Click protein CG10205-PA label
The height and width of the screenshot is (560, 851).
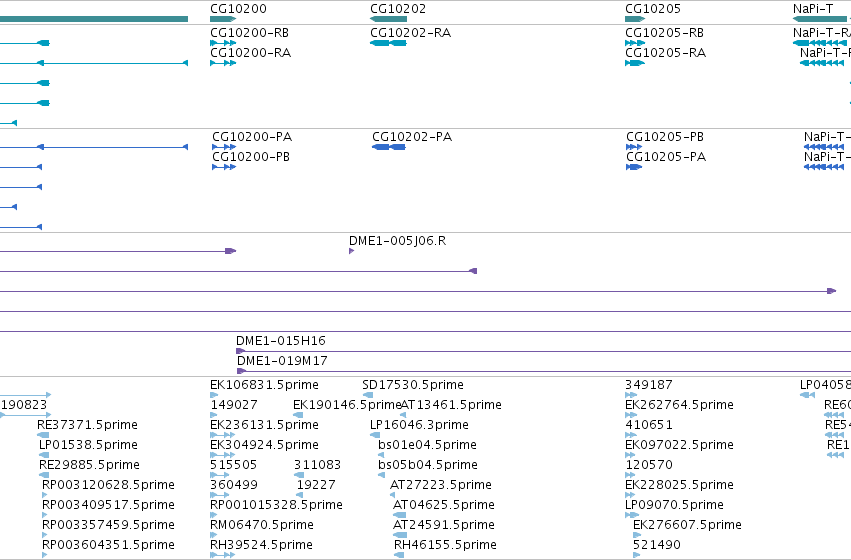[x=666, y=157]
